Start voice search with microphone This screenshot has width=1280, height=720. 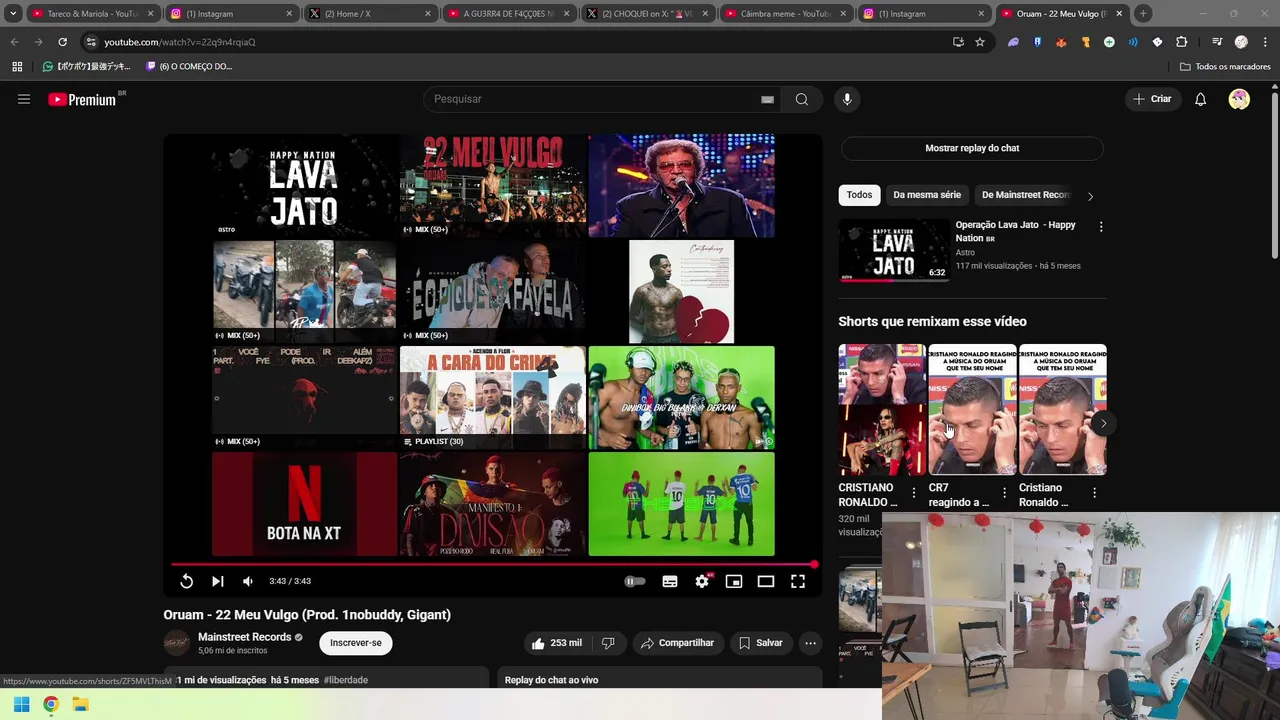point(847,99)
